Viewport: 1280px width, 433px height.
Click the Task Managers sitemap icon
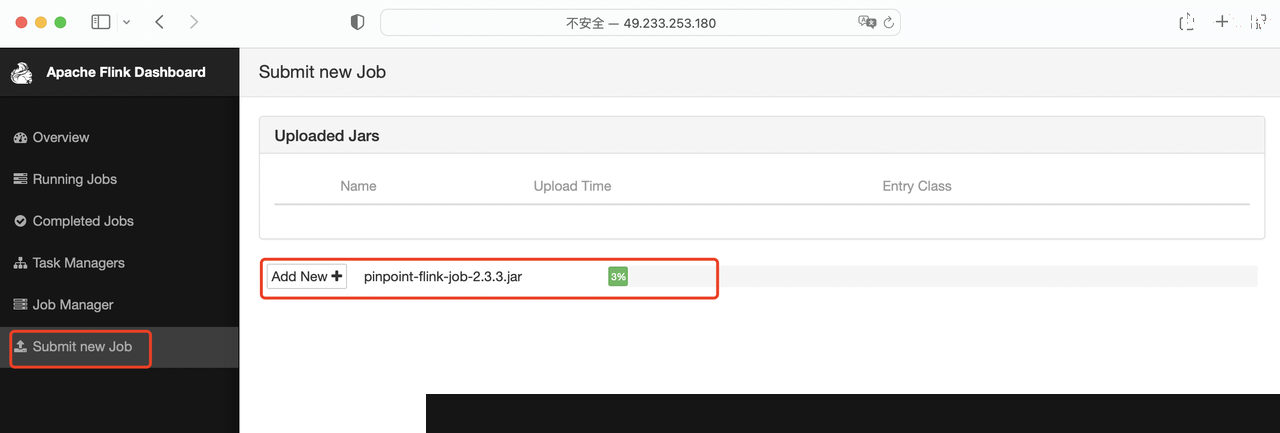20,263
